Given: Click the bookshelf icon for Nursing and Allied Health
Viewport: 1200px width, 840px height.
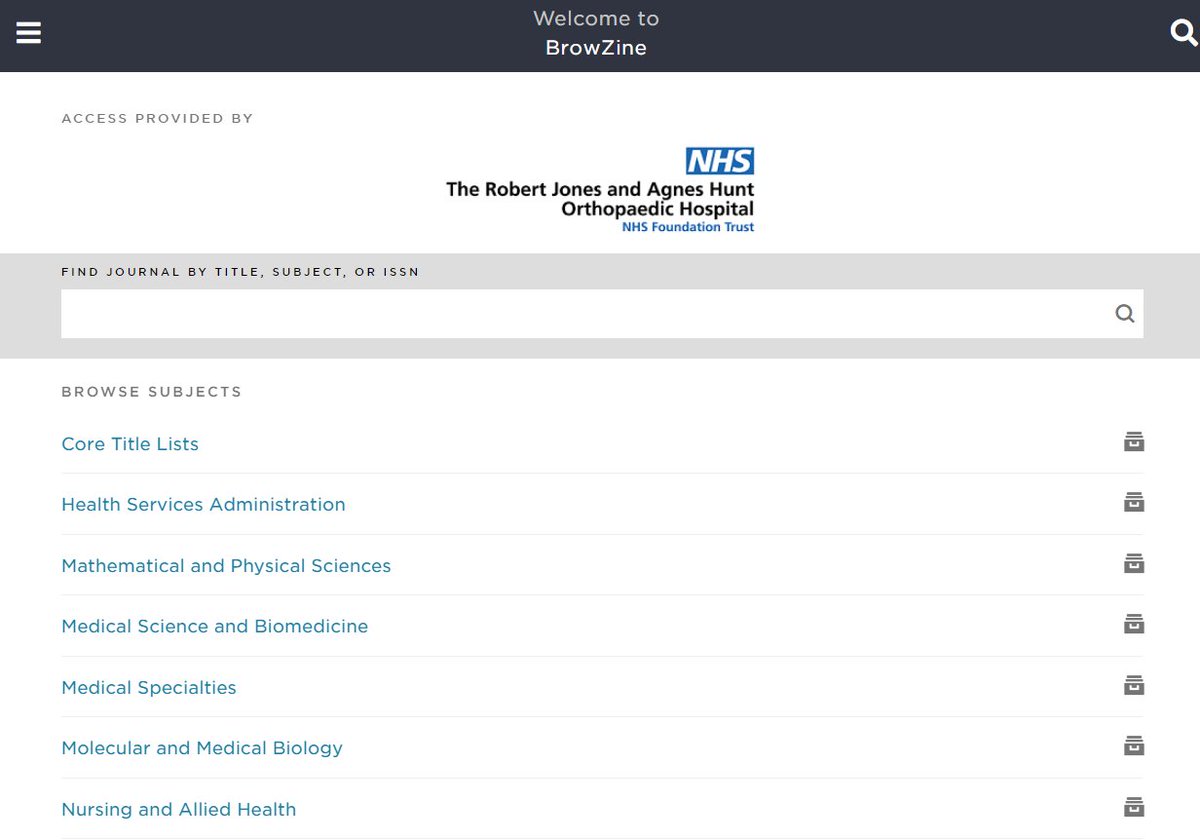Looking at the screenshot, I should click(1133, 807).
